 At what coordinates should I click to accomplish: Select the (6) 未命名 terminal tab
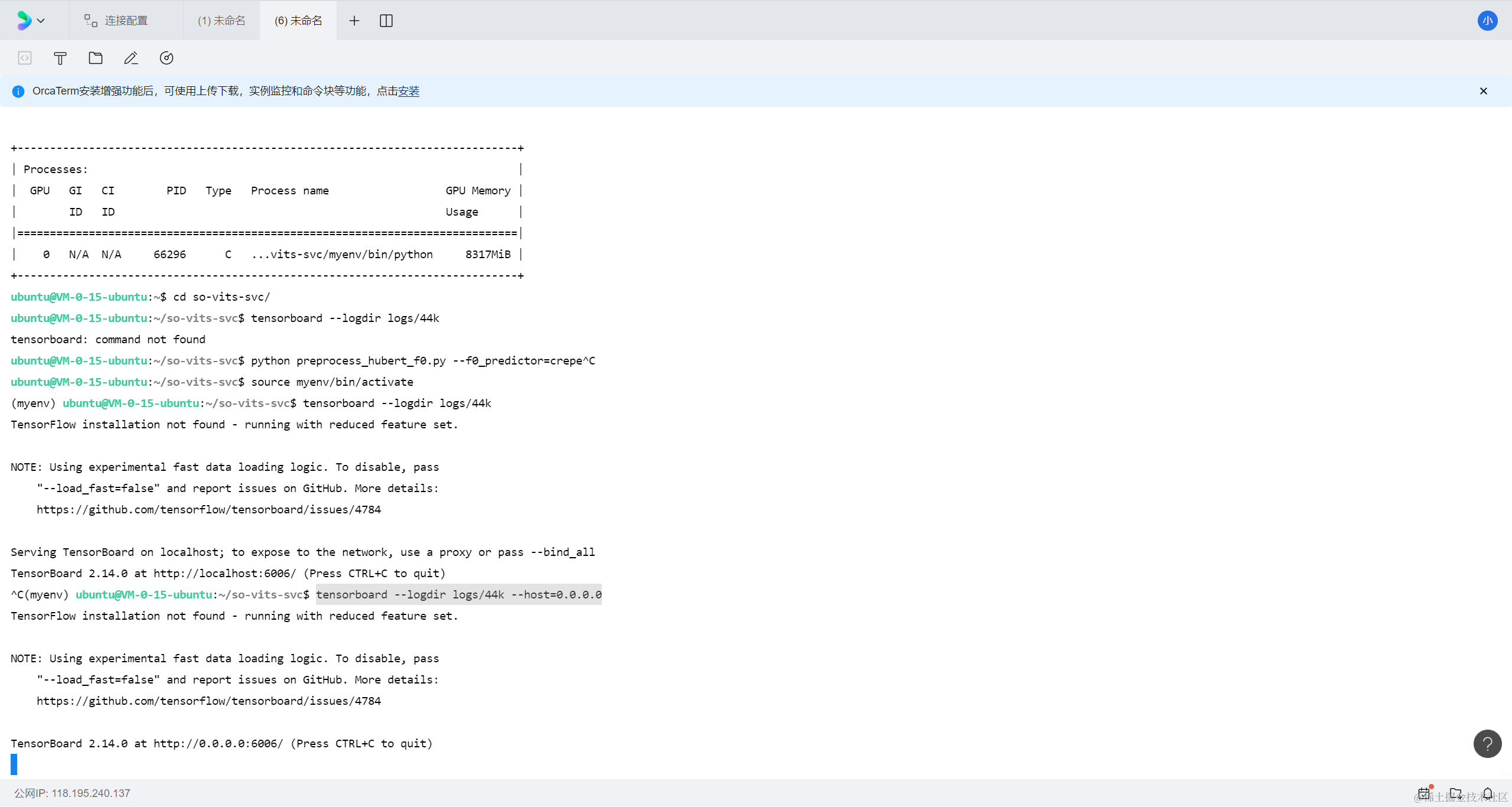[298, 21]
